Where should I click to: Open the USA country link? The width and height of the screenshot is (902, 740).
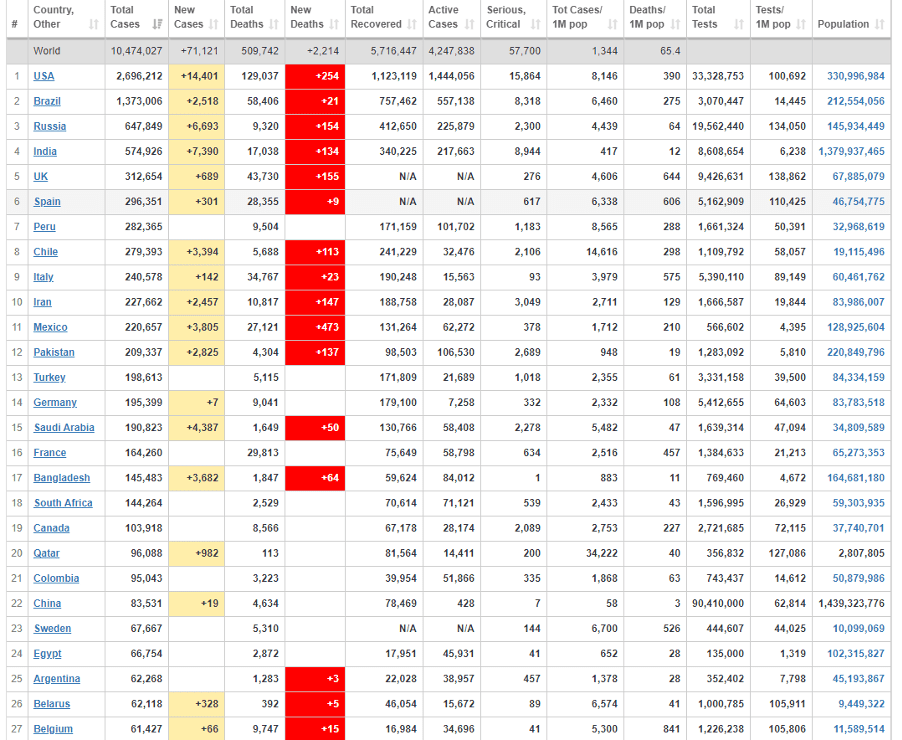pos(44,76)
